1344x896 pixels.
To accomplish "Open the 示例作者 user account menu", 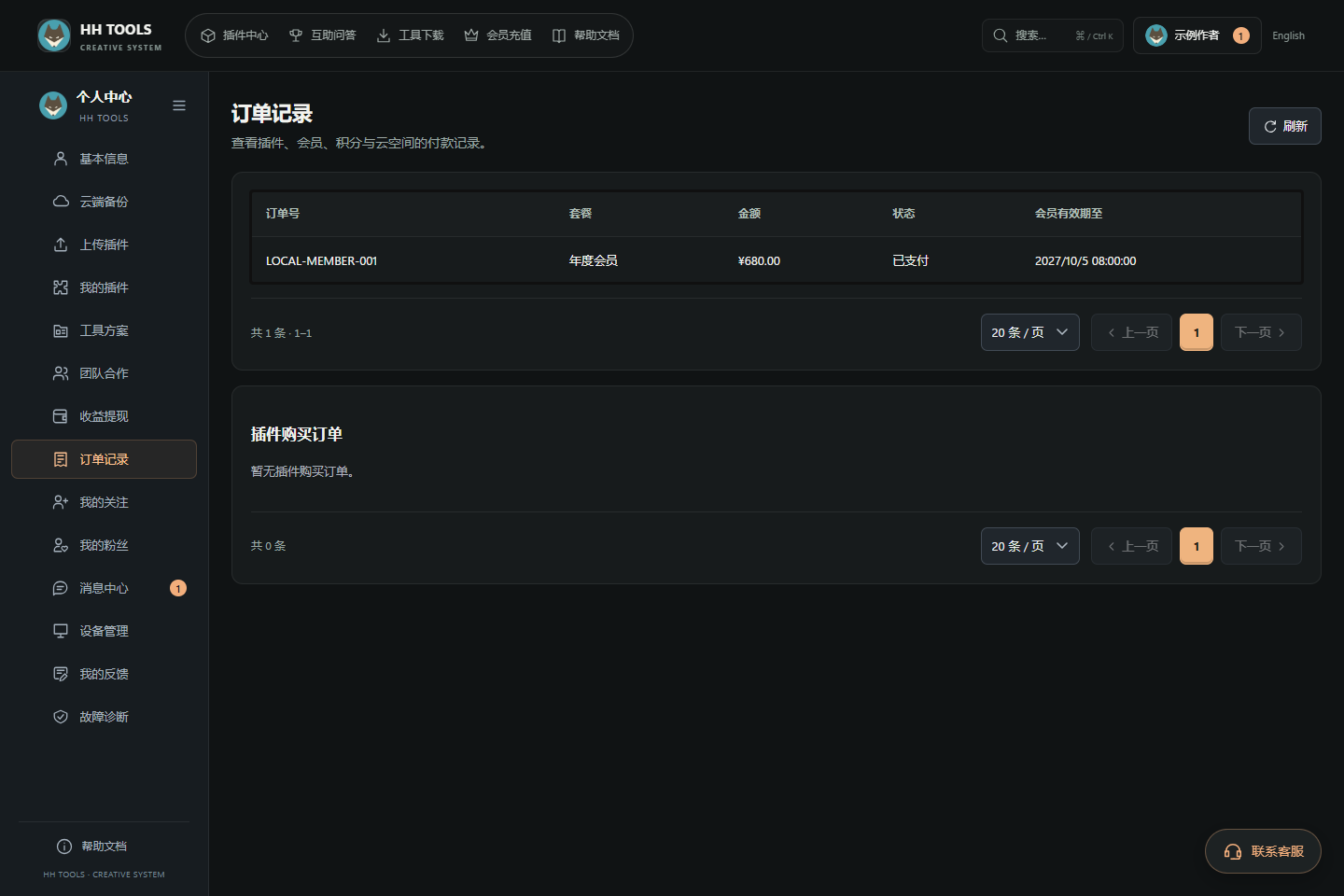I will (x=1197, y=35).
